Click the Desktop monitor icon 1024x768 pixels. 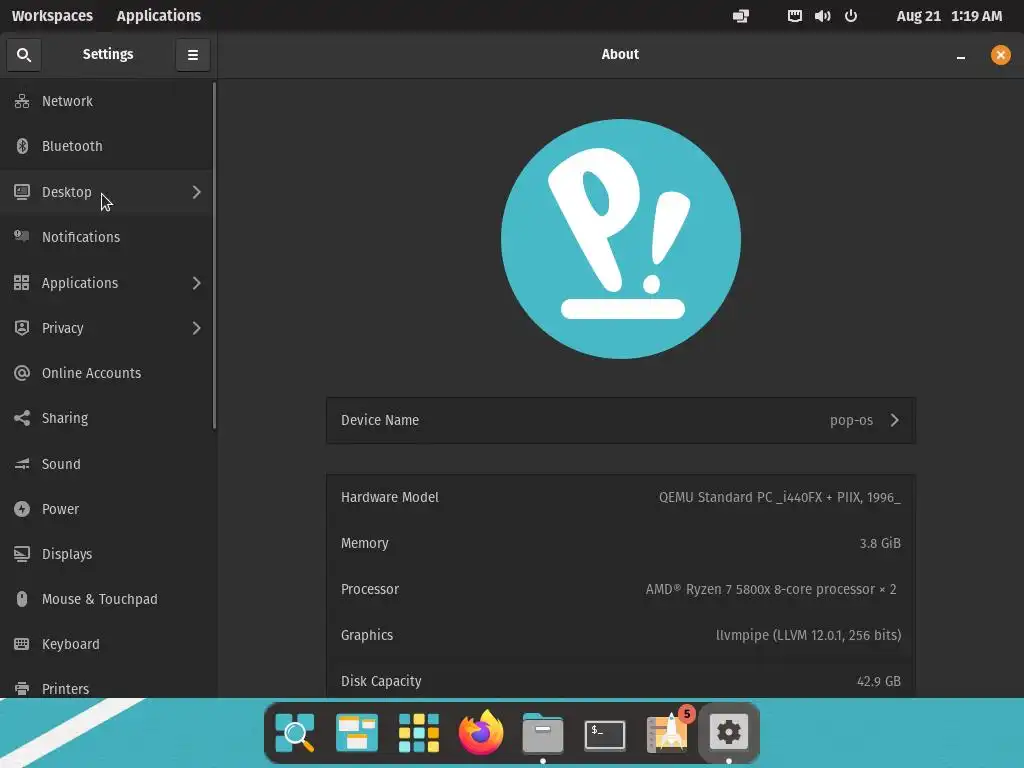pos(22,192)
